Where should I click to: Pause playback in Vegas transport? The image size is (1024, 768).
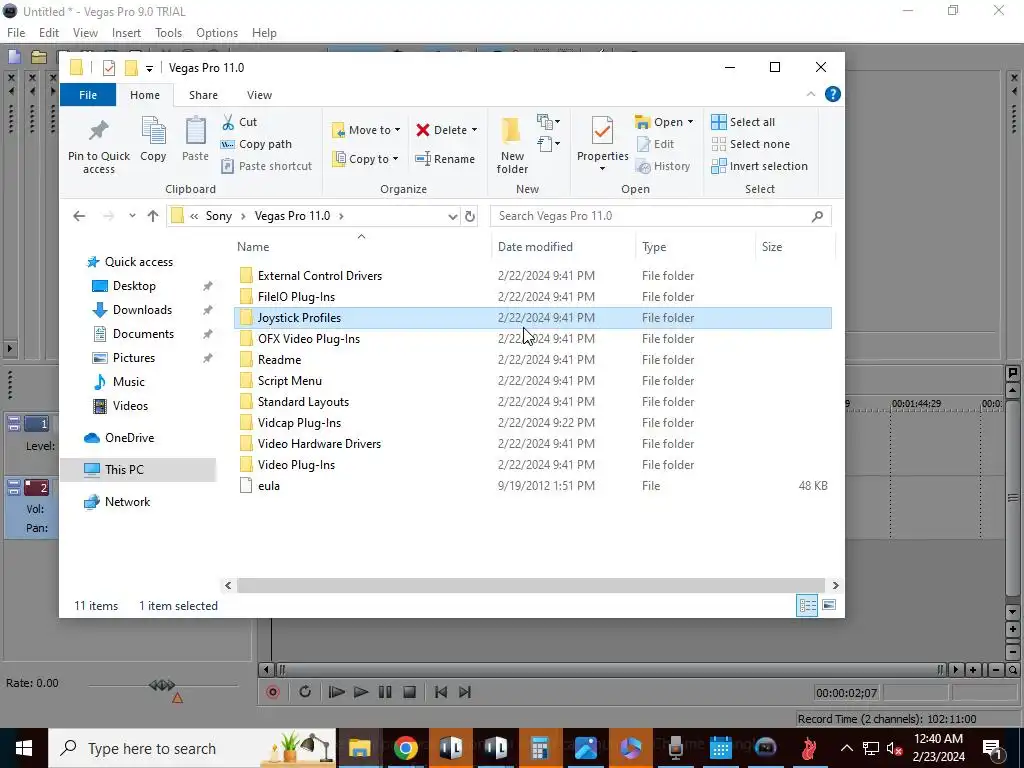pos(385,692)
